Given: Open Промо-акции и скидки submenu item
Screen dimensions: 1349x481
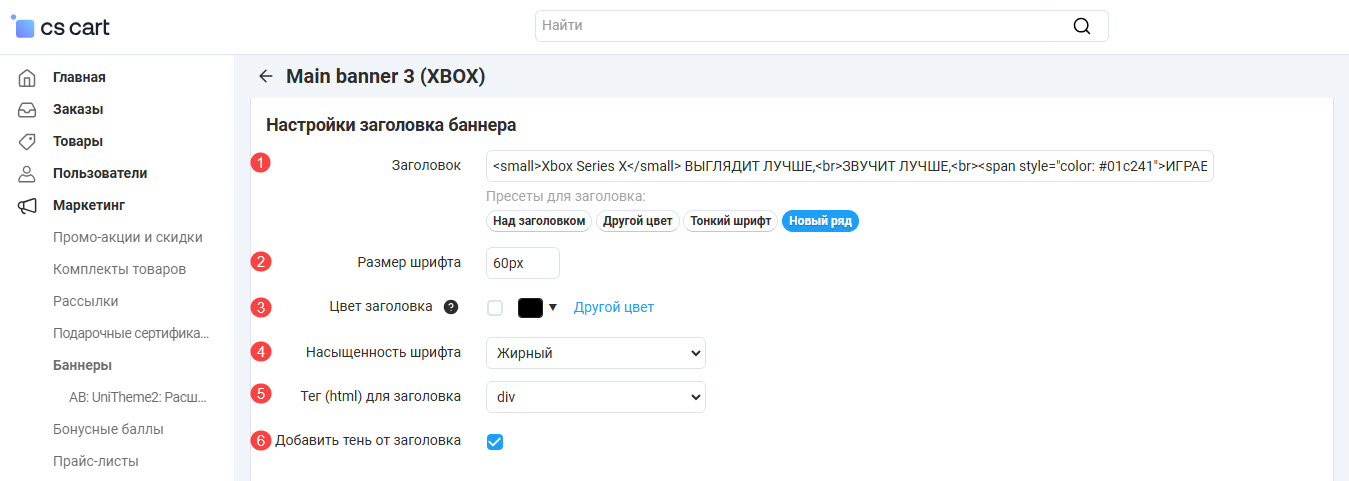Looking at the screenshot, I should point(128,237).
